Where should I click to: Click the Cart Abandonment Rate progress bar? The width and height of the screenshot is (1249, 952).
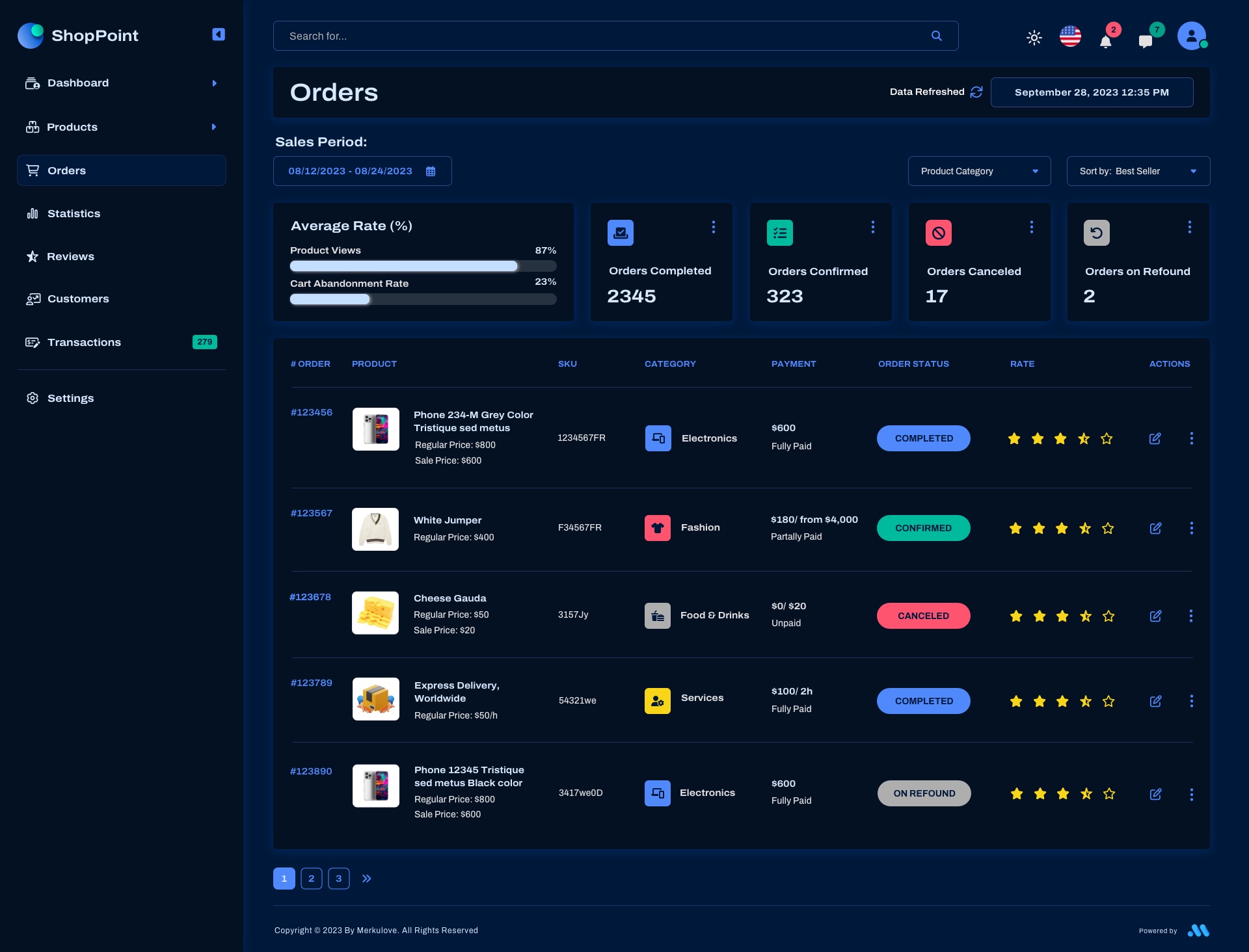point(423,299)
